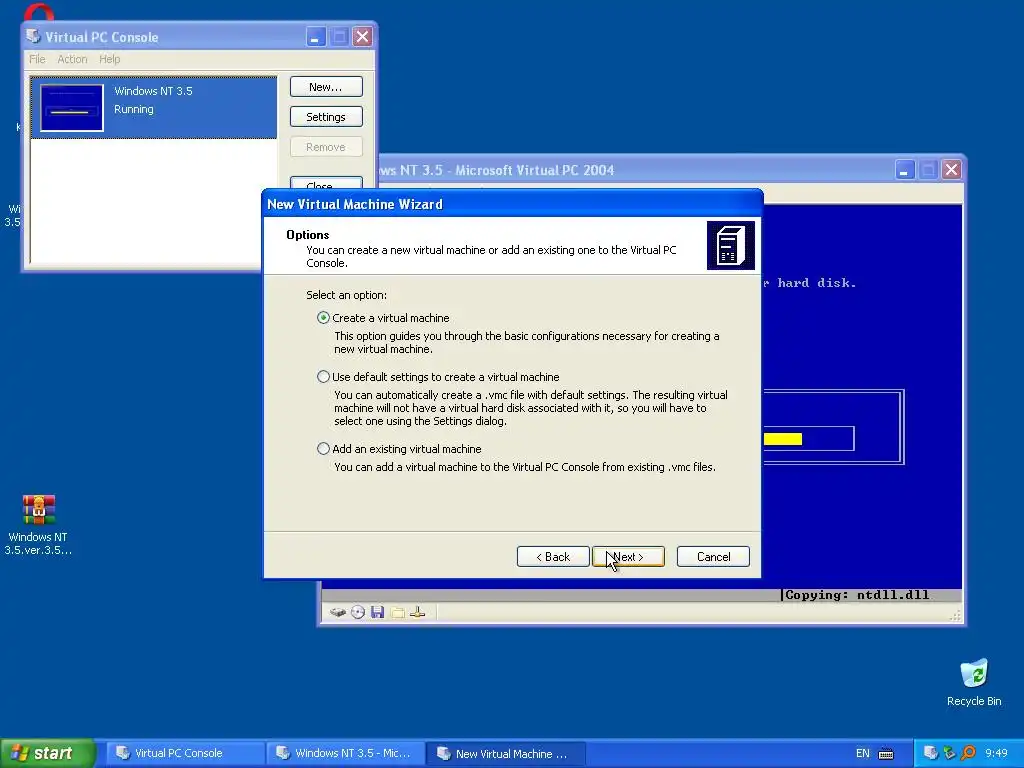1024x768 pixels.
Task: Select Create a virtual machine radio option
Action: coord(323,318)
